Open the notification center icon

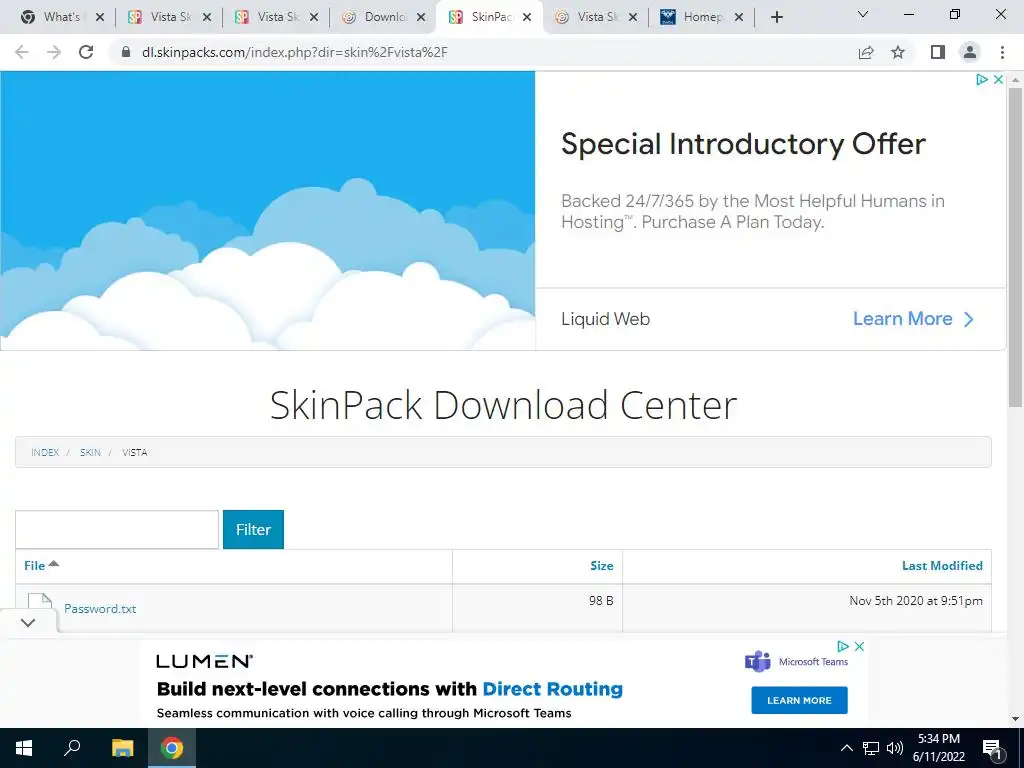tap(993, 748)
